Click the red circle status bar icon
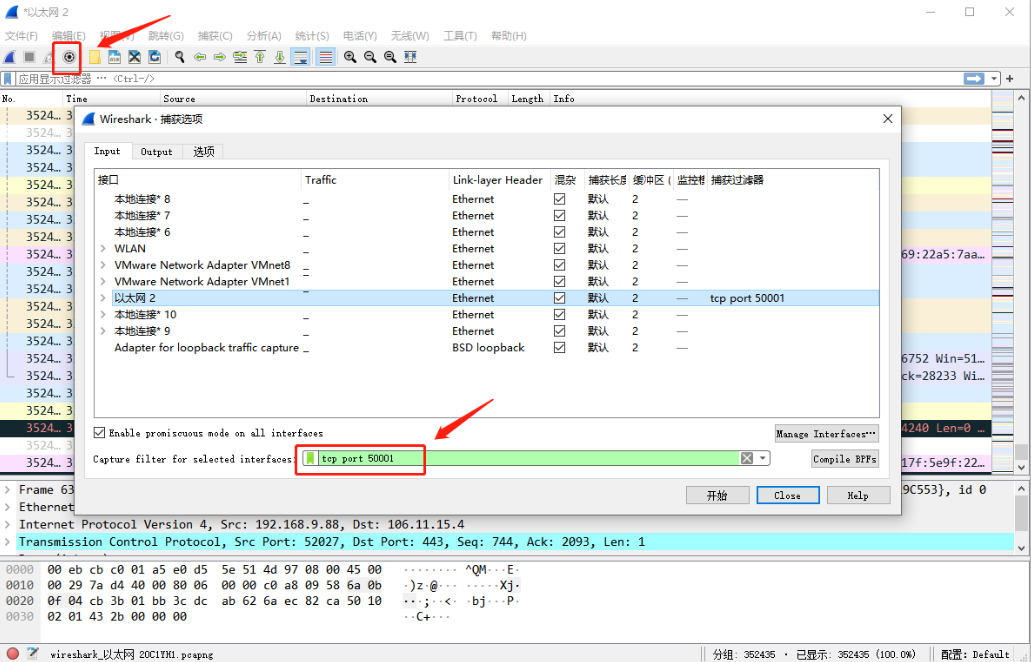The width and height of the screenshot is (1031, 662). [12, 653]
